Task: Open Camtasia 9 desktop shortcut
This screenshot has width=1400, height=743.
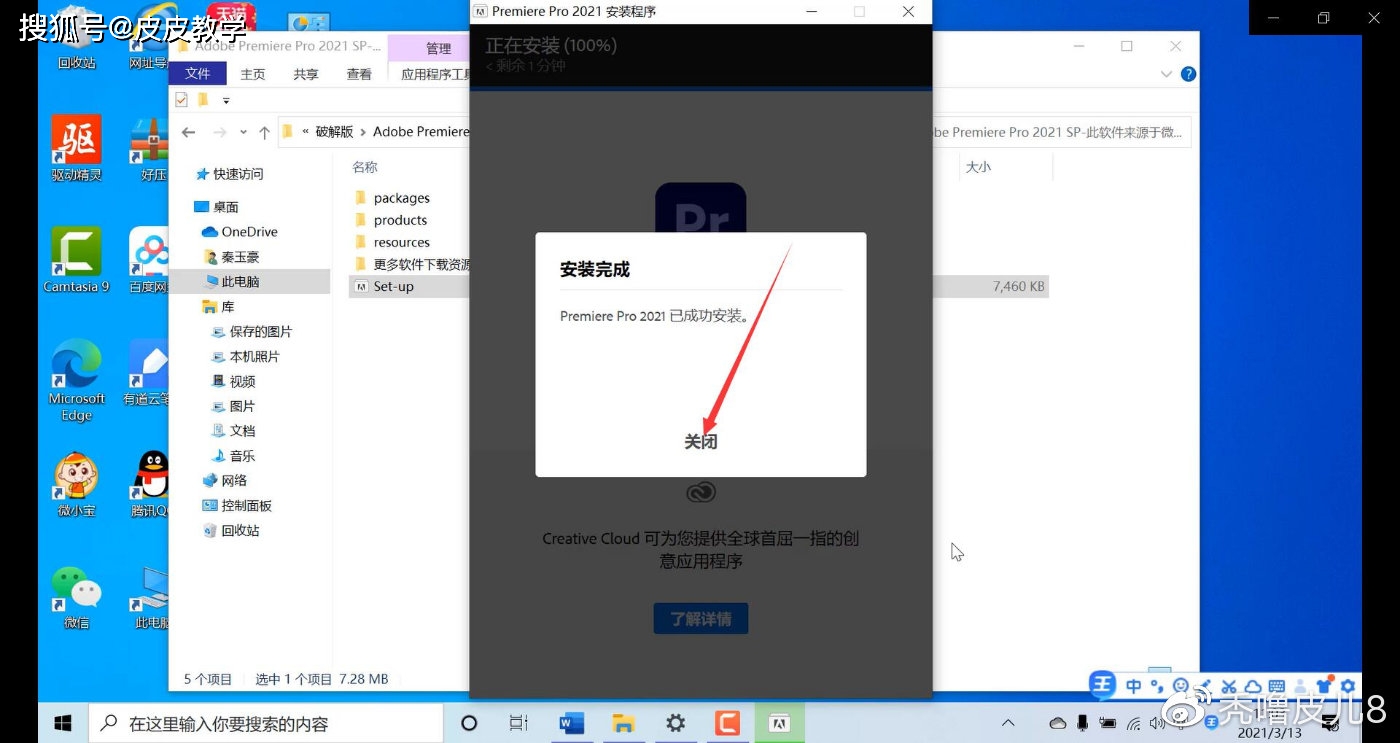Action: (76, 260)
